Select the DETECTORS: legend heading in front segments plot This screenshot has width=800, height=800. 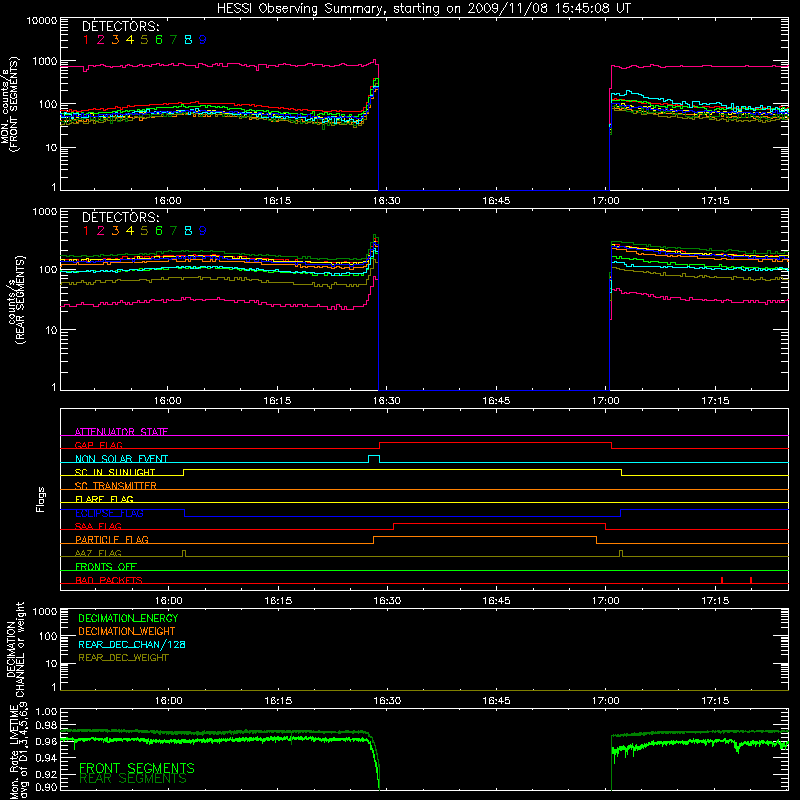pyautogui.click(x=121, y=27)
